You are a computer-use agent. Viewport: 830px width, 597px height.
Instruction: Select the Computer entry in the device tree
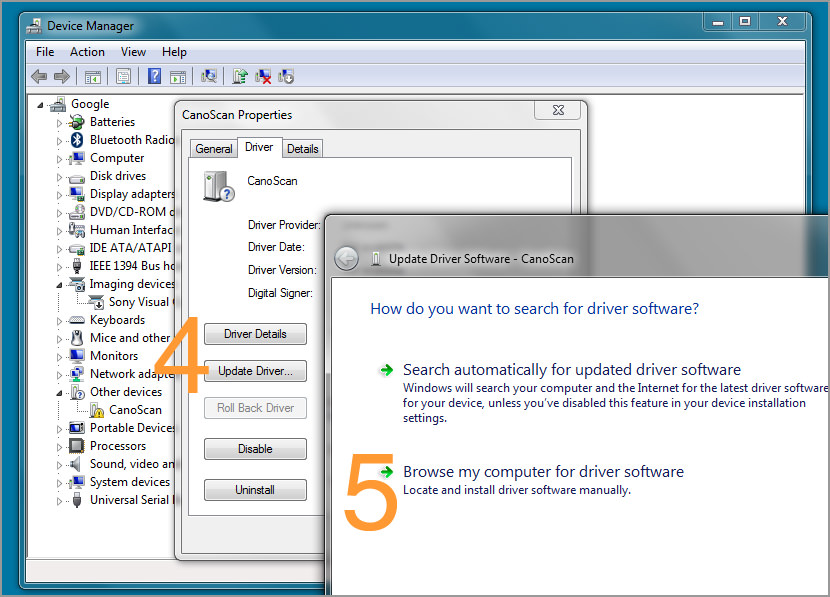coord(117,158)
